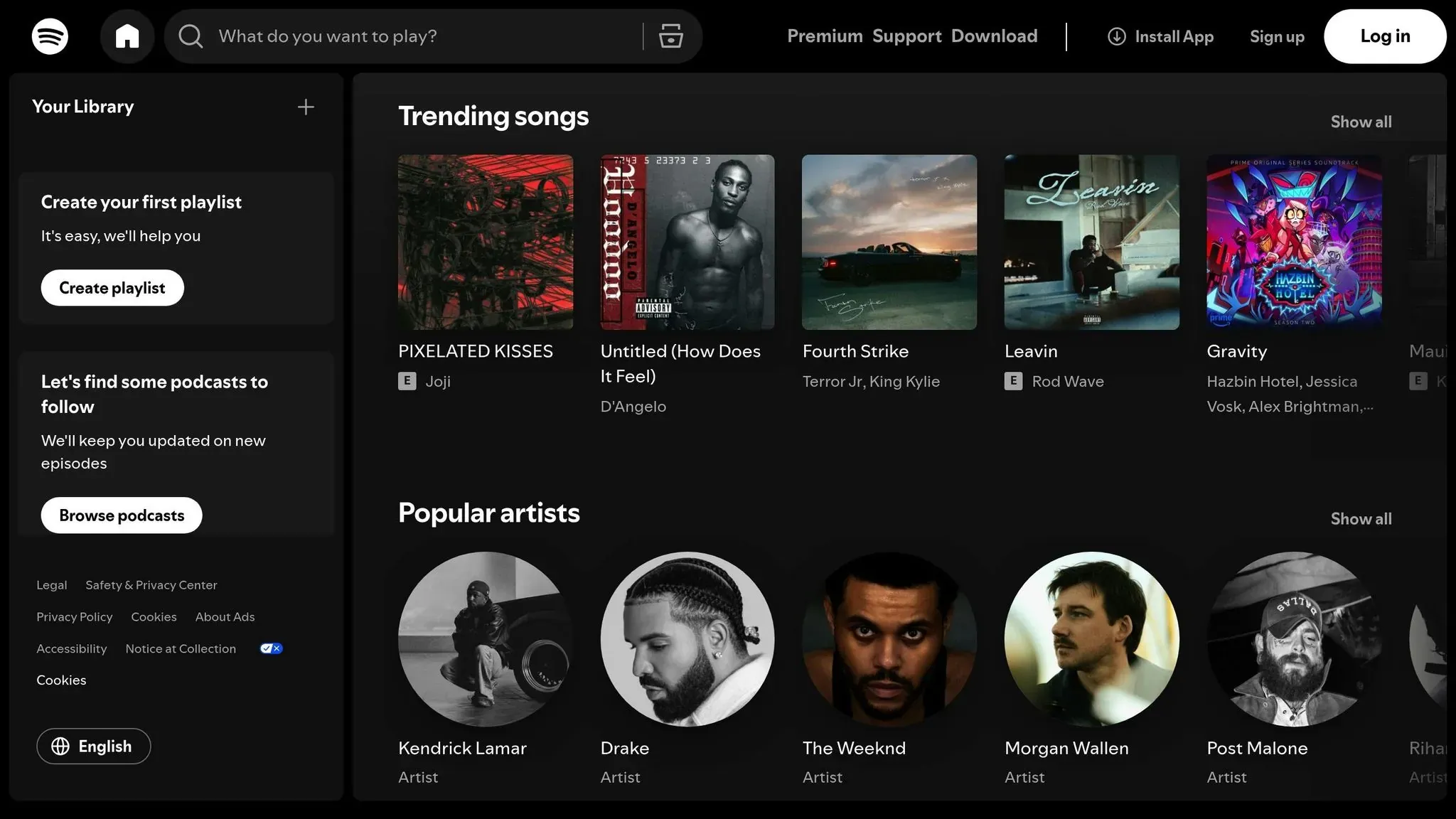
Task: Open the Browse icon in the search bar
Action: click(x=670, y=36)
